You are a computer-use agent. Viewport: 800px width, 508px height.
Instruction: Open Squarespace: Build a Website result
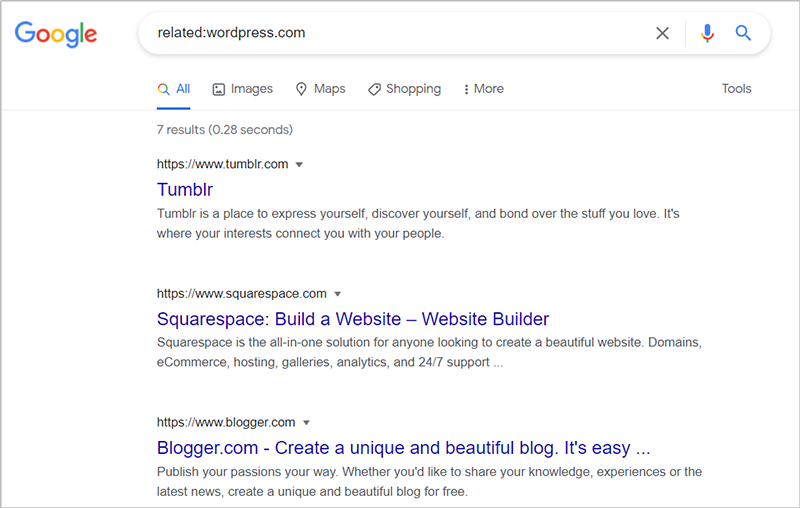pyautogui.click(x=353, y=319)
